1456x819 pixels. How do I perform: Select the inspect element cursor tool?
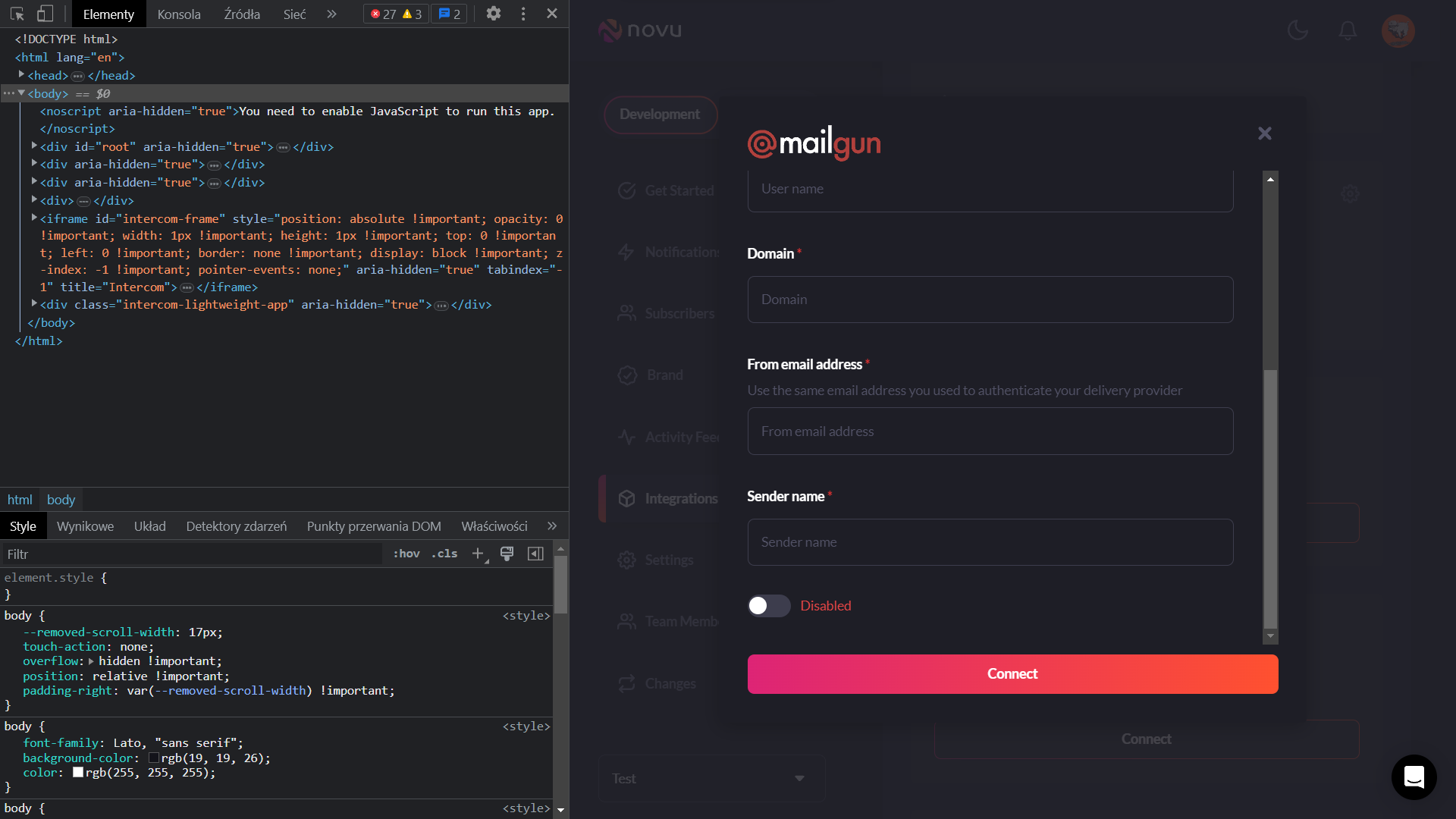click(x=15, y=13)
